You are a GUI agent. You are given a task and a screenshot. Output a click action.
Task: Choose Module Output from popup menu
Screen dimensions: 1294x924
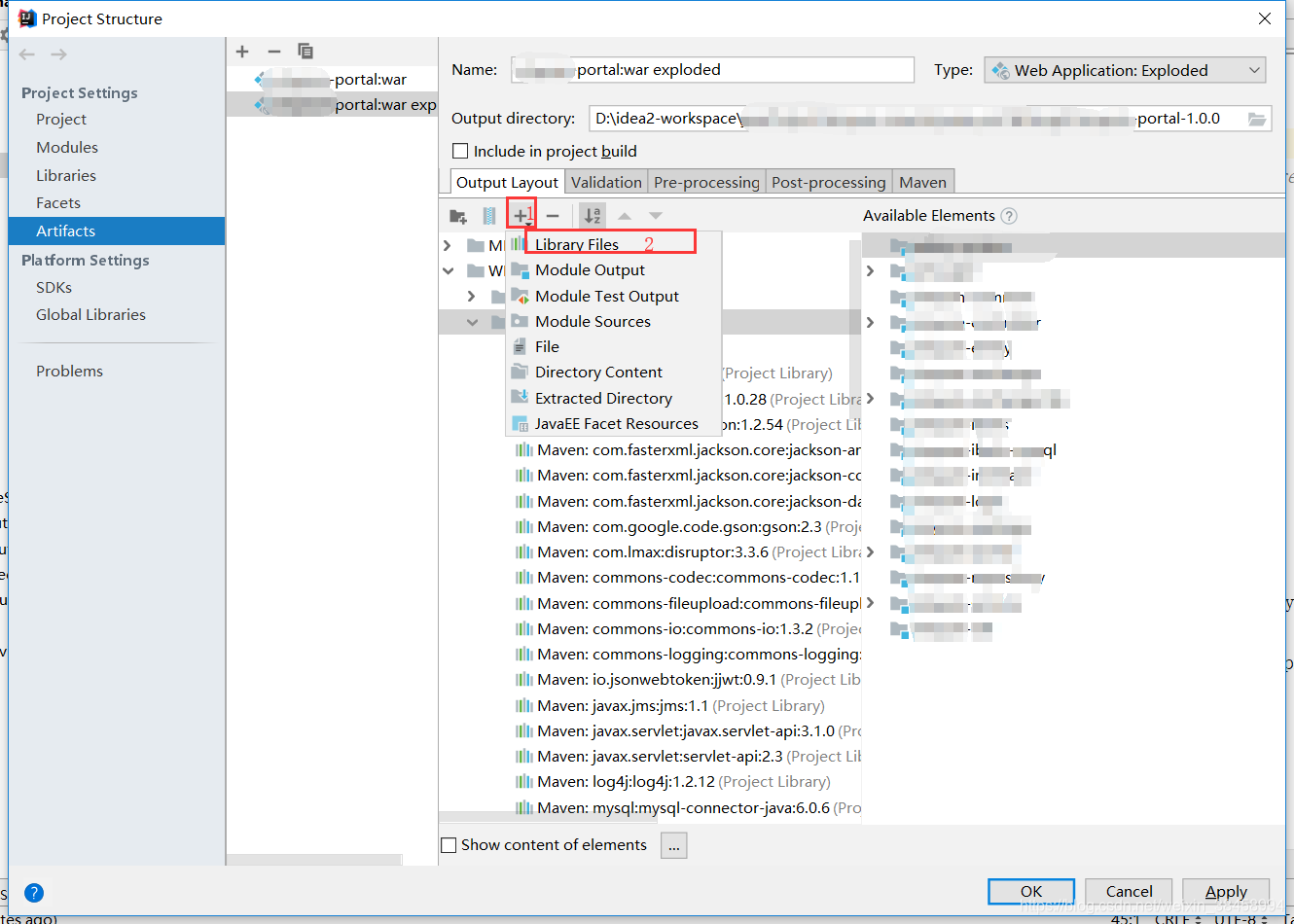pos(613,269)
